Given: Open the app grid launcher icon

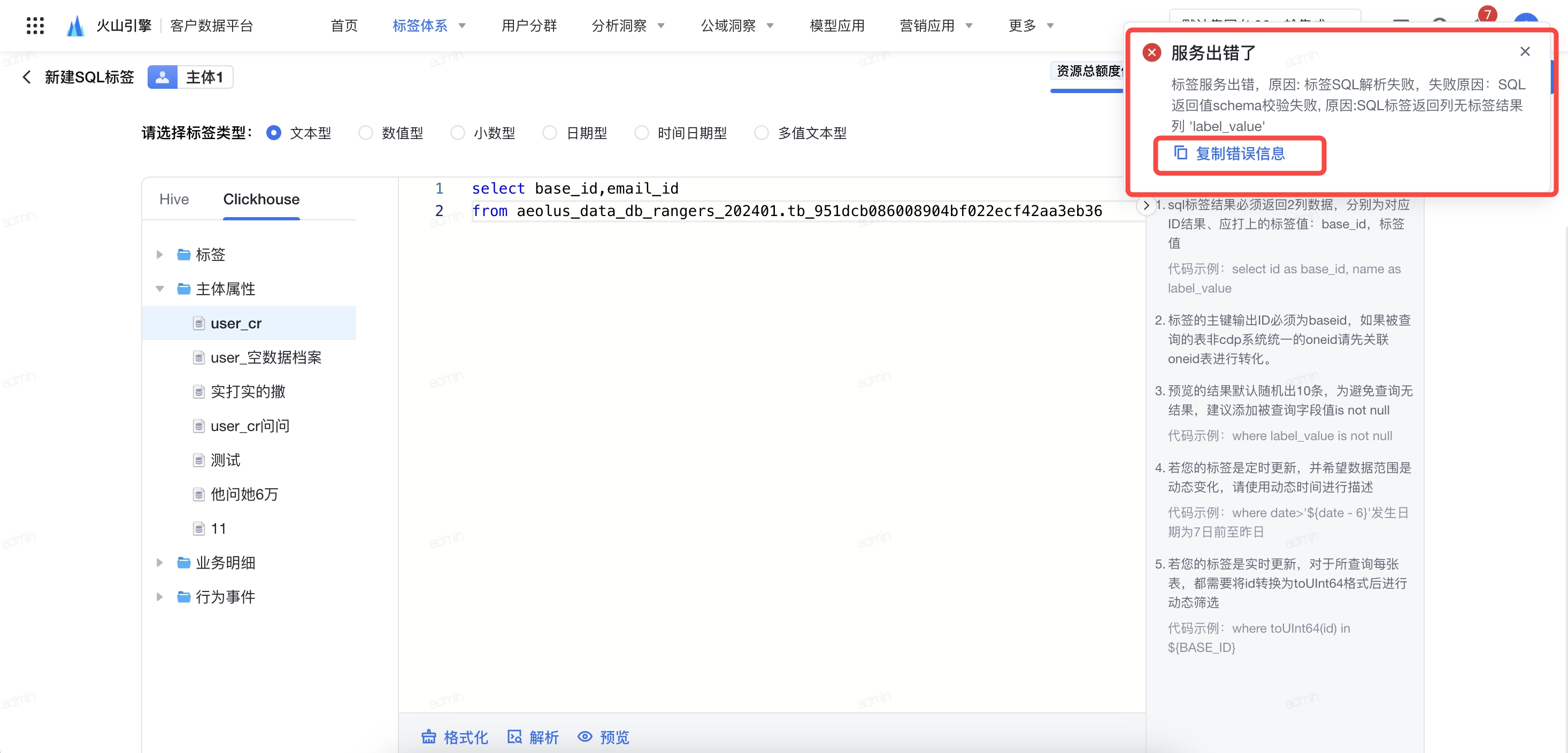Looking at the screenshot, I should 35,26.
